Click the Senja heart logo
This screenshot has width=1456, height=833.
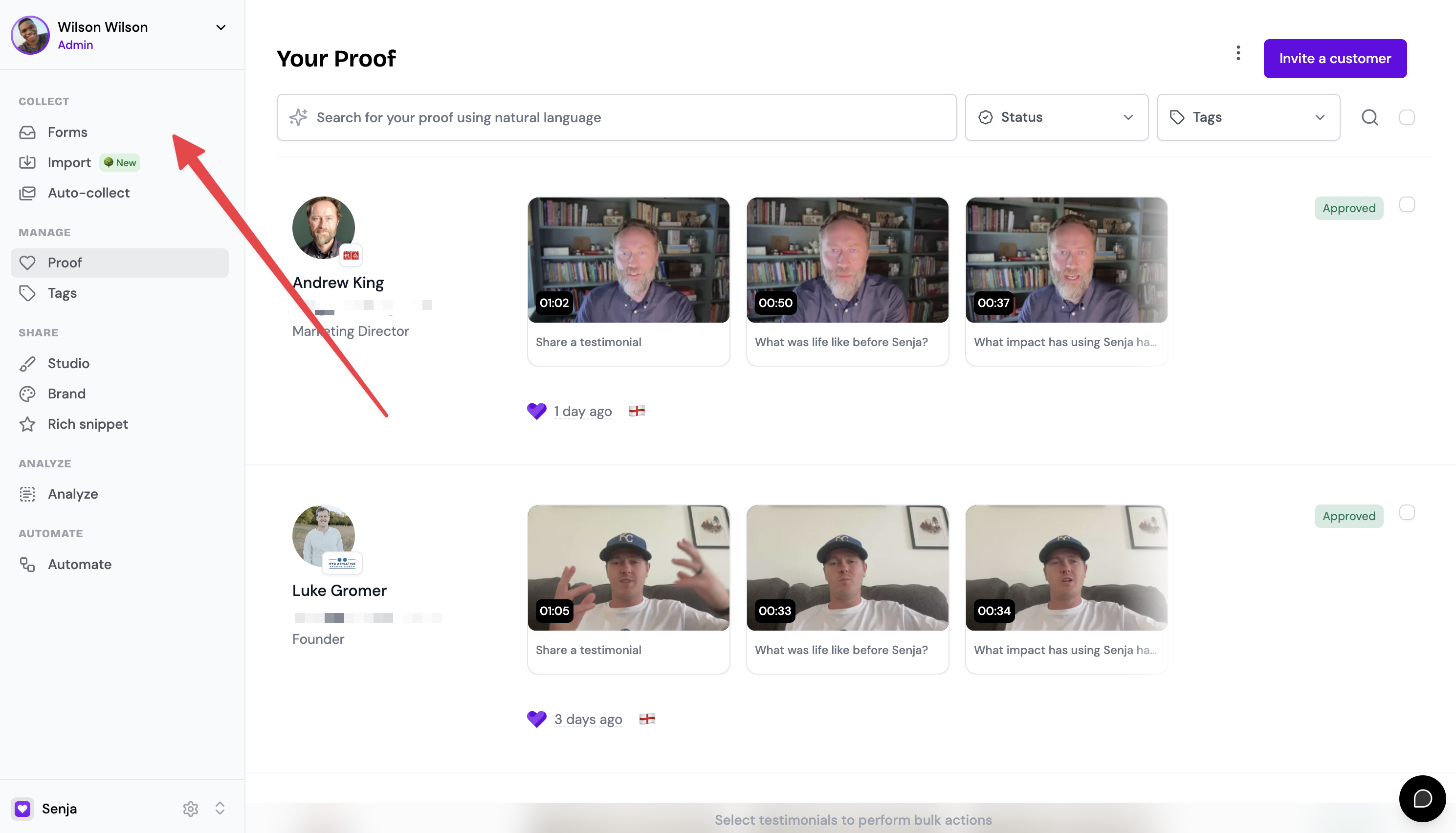click(23, 809)
